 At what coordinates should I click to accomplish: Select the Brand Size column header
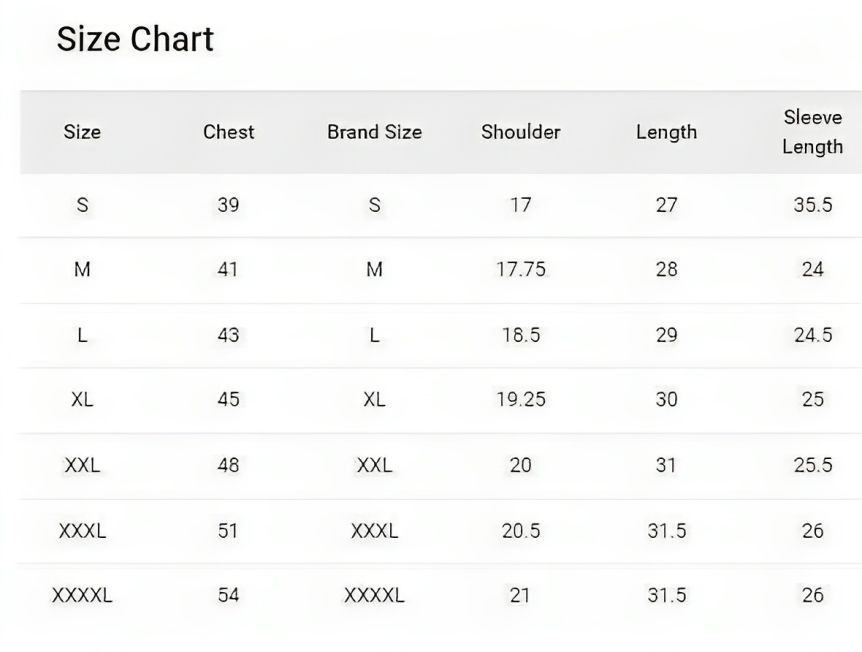coord(374,132)
